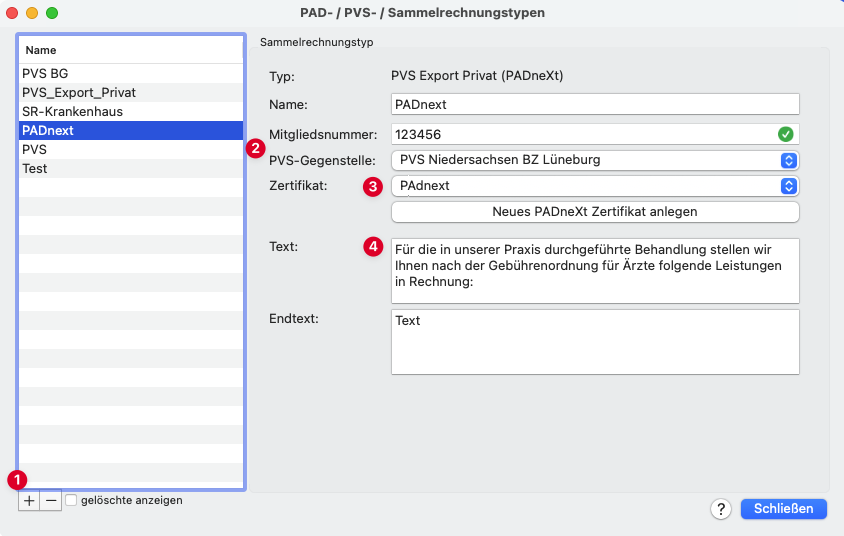The width and height of the screenshot is (844, 536).
Task: Close the window with red button
Action: (12, 13)
